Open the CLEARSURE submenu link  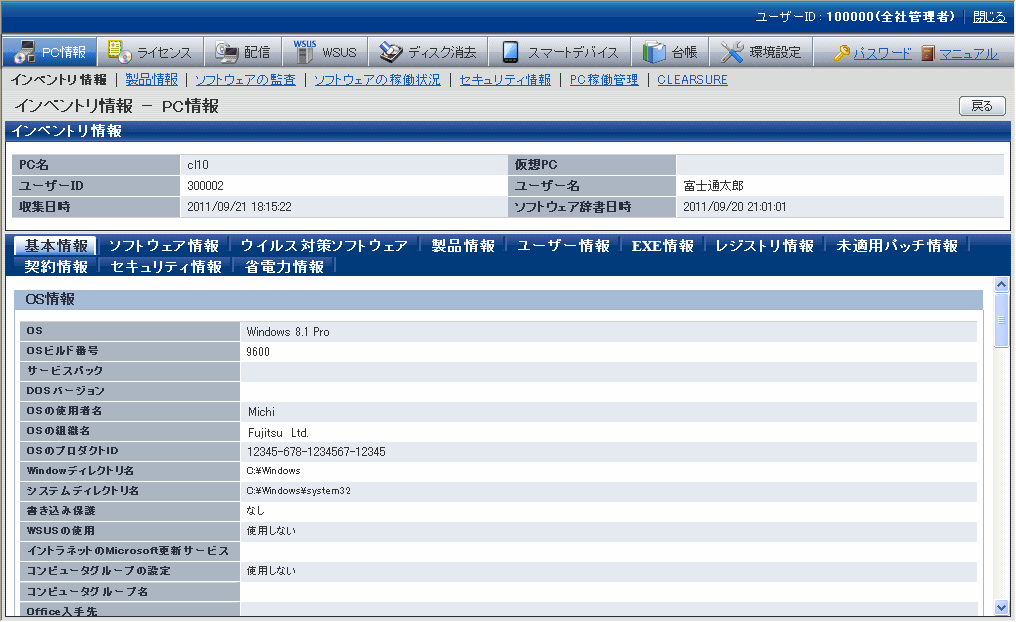point(692,80)
